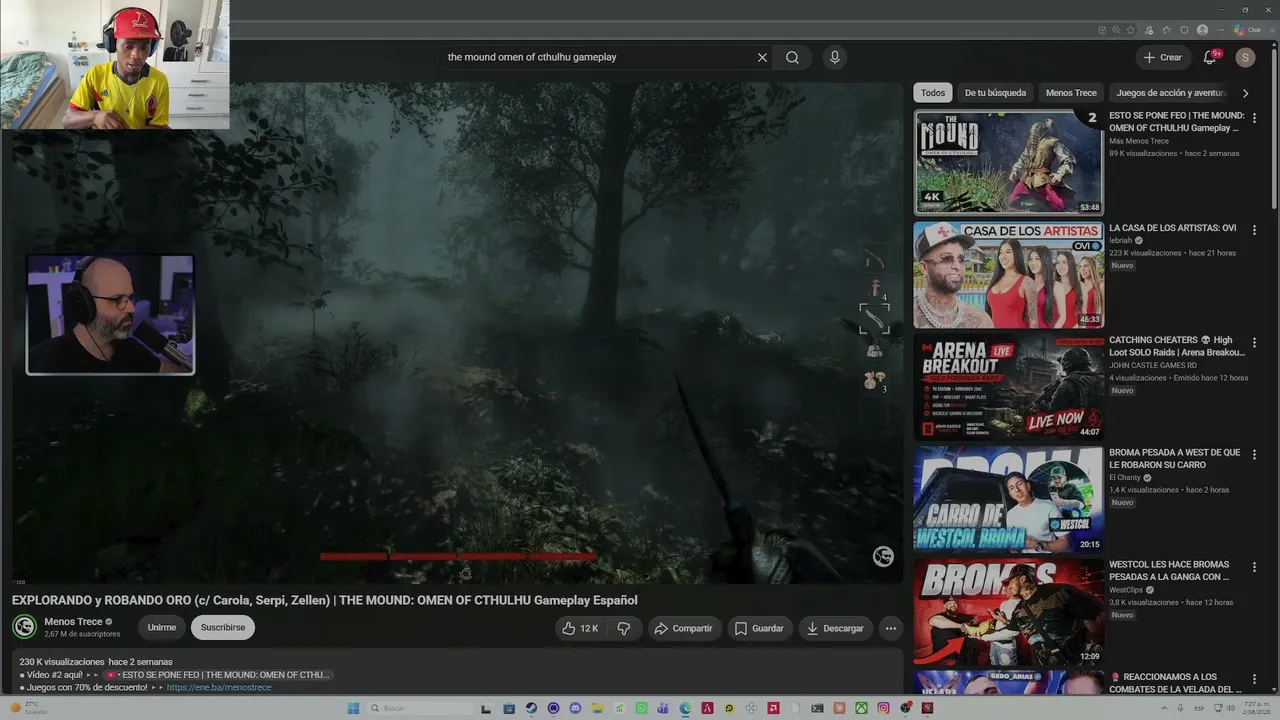Image resolution: width=1280 pixels, height=720 pixels.
Task: Click the Menos Trece channel name
Action: tap(73, 622)
